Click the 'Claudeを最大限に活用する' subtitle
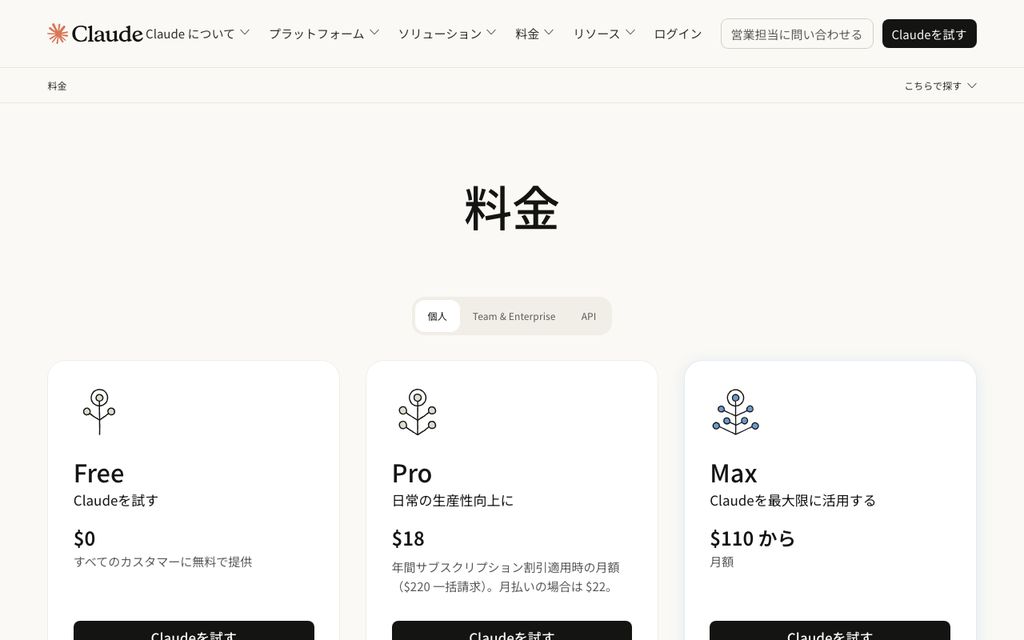Image resolution: width=1024 pixels, height=640 pixels. [x=793, y=500]
